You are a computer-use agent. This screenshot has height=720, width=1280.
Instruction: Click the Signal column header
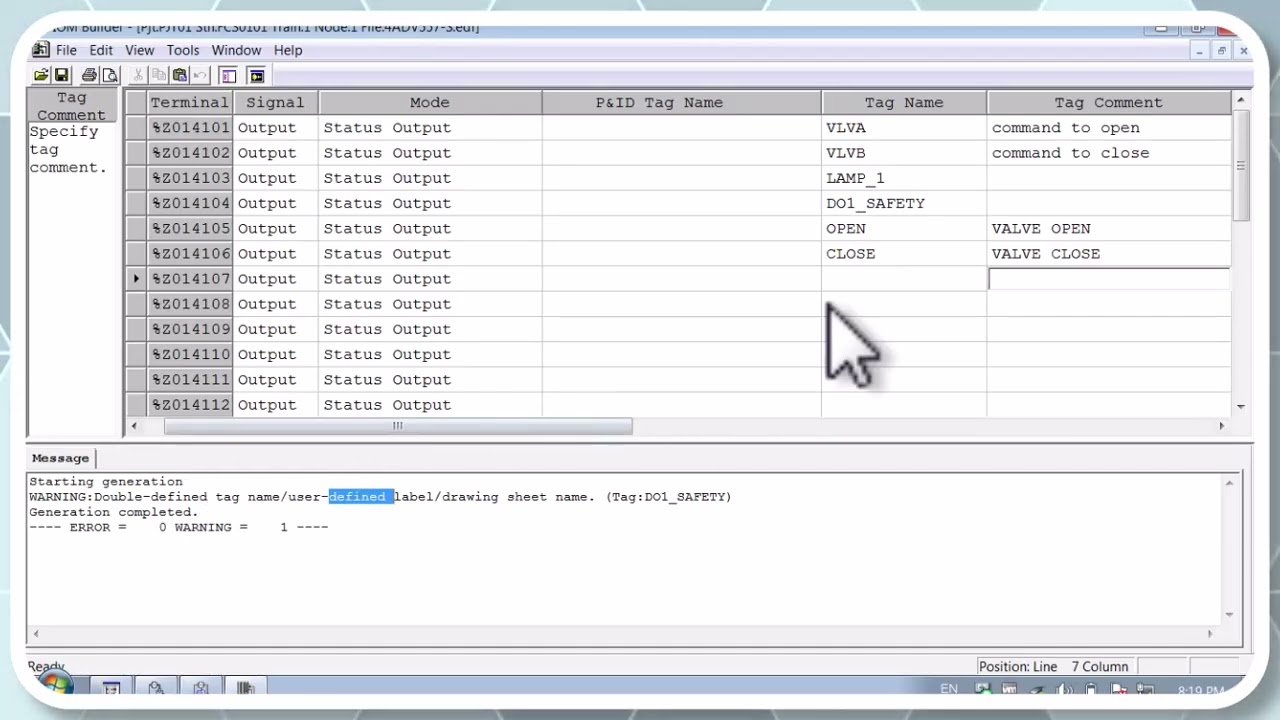pyautogui.click(x=275, y=102)
